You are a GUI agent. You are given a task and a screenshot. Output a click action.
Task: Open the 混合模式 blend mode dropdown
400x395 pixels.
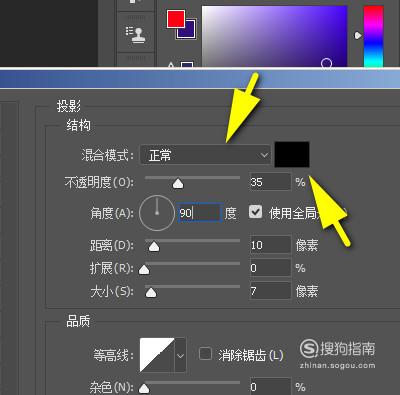(205, 155)
